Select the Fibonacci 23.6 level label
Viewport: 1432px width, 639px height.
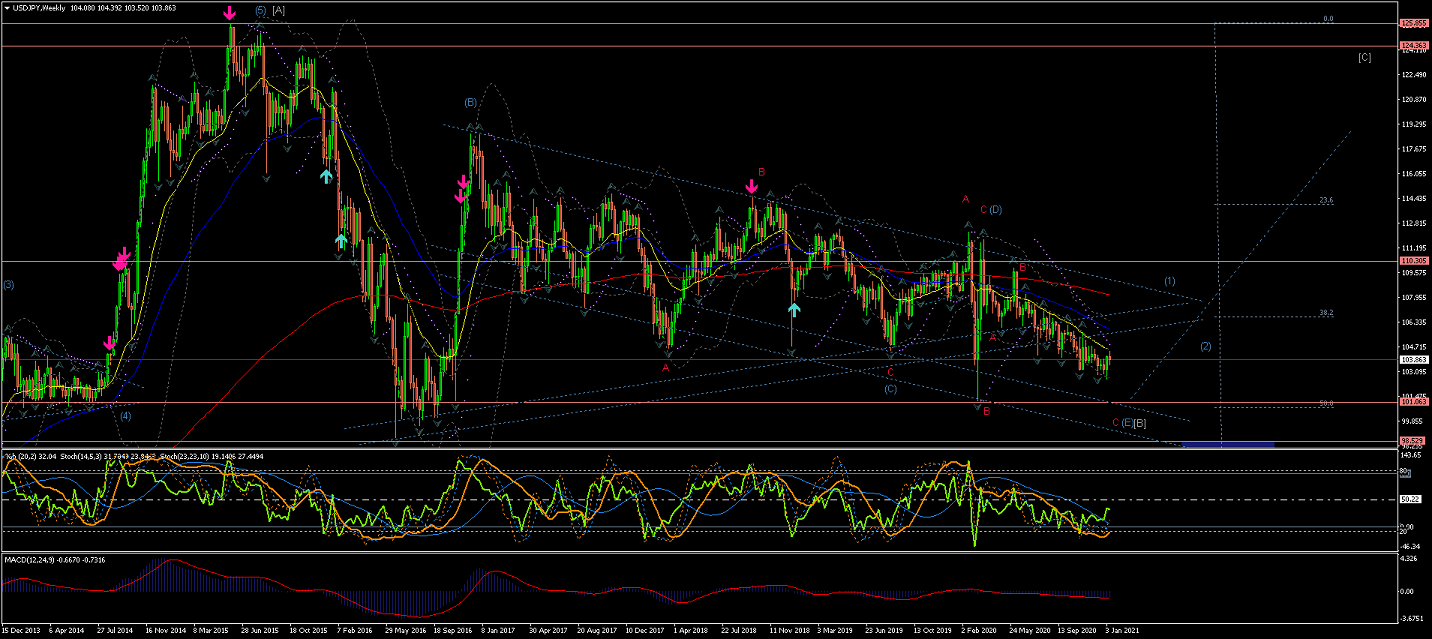click(x=1326, y=200)
